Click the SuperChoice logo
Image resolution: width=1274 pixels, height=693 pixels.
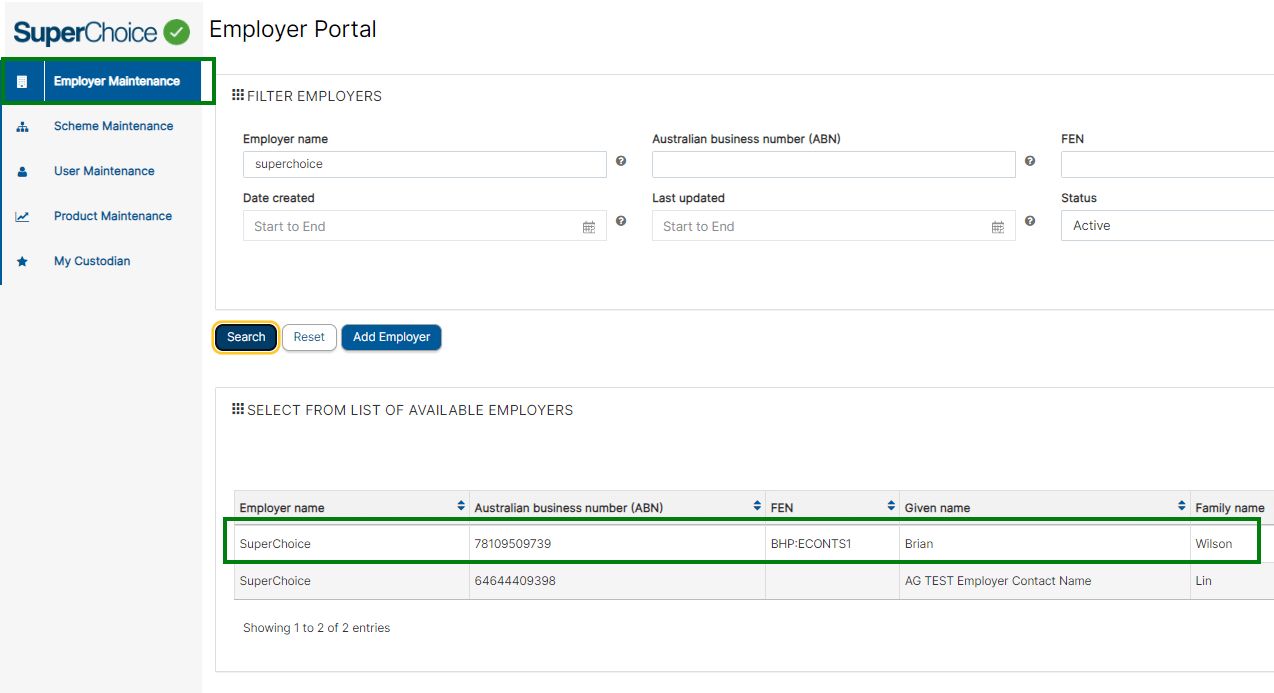pyautogui.click(x=101, y=32)
